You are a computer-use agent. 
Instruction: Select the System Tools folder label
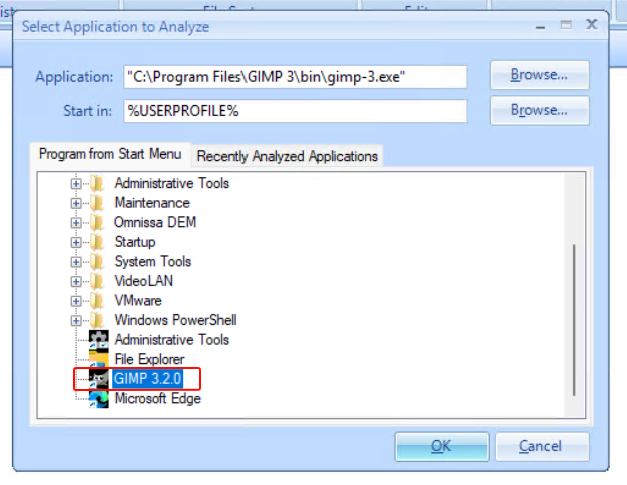[153, 262]
